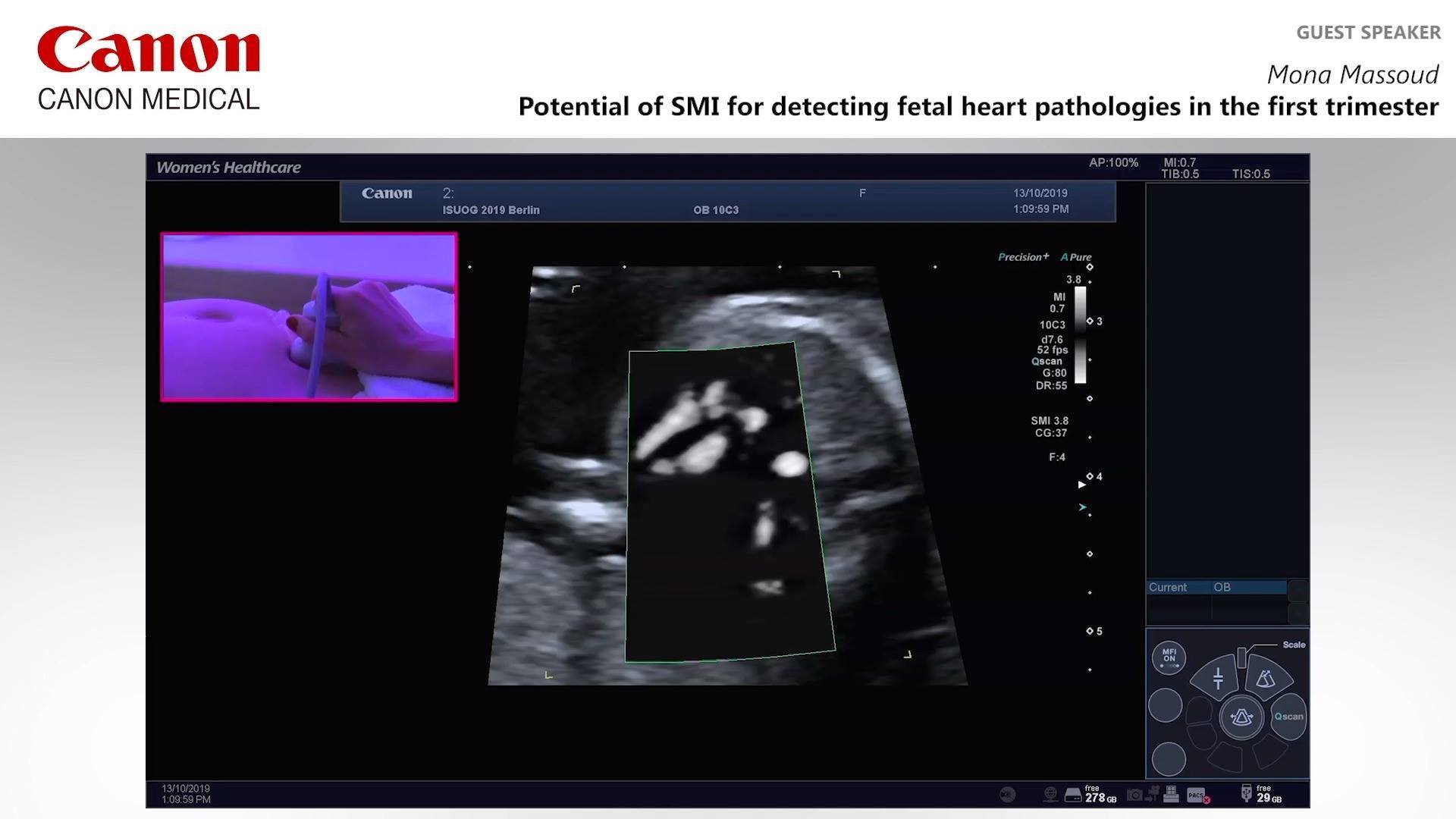The width and height of the screenshot is (1456, 819).
Task: Click the 'd7.6' depth value
Action: point(1052,340)
